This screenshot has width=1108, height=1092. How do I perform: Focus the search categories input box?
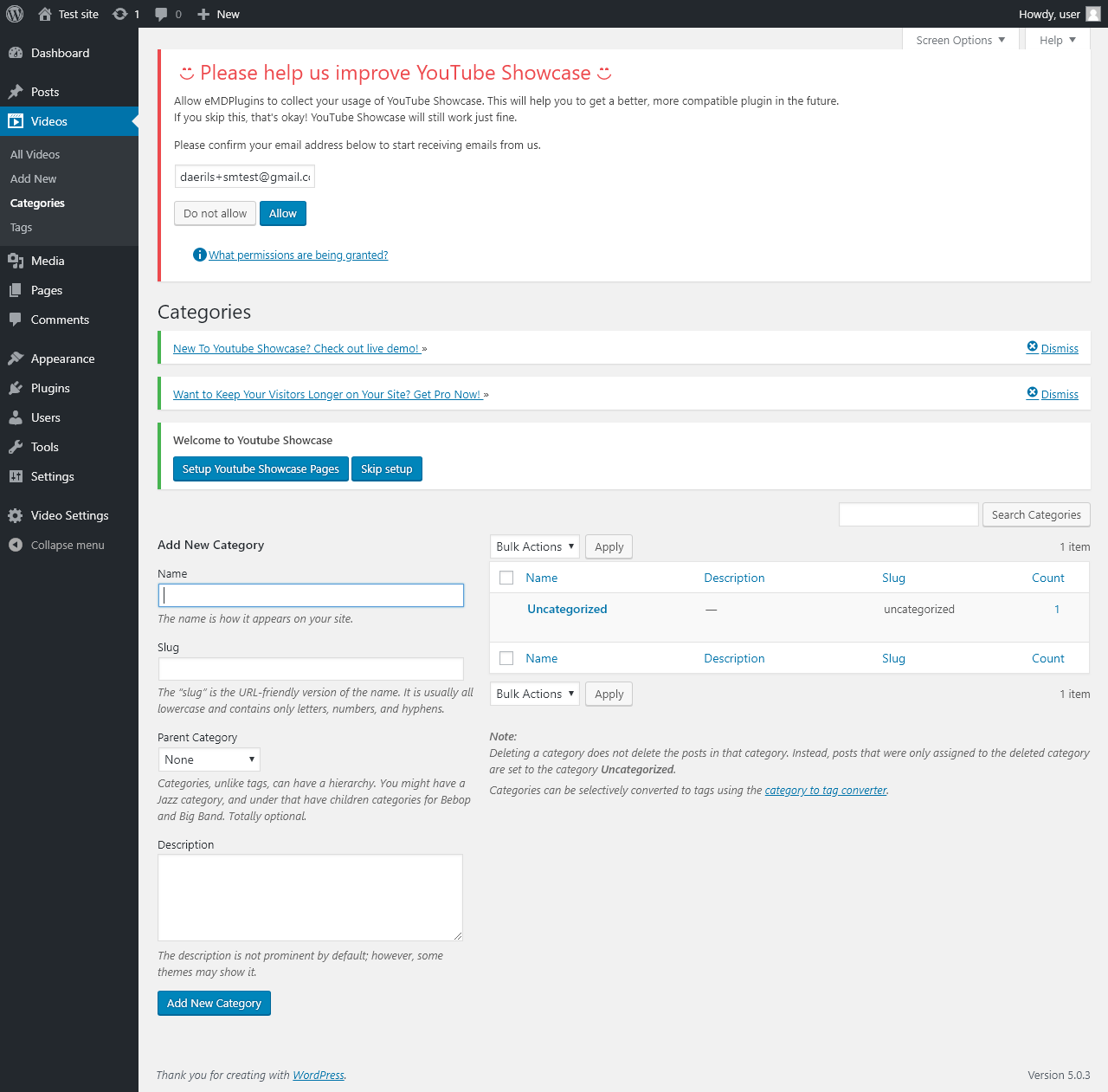coord(909,514)
